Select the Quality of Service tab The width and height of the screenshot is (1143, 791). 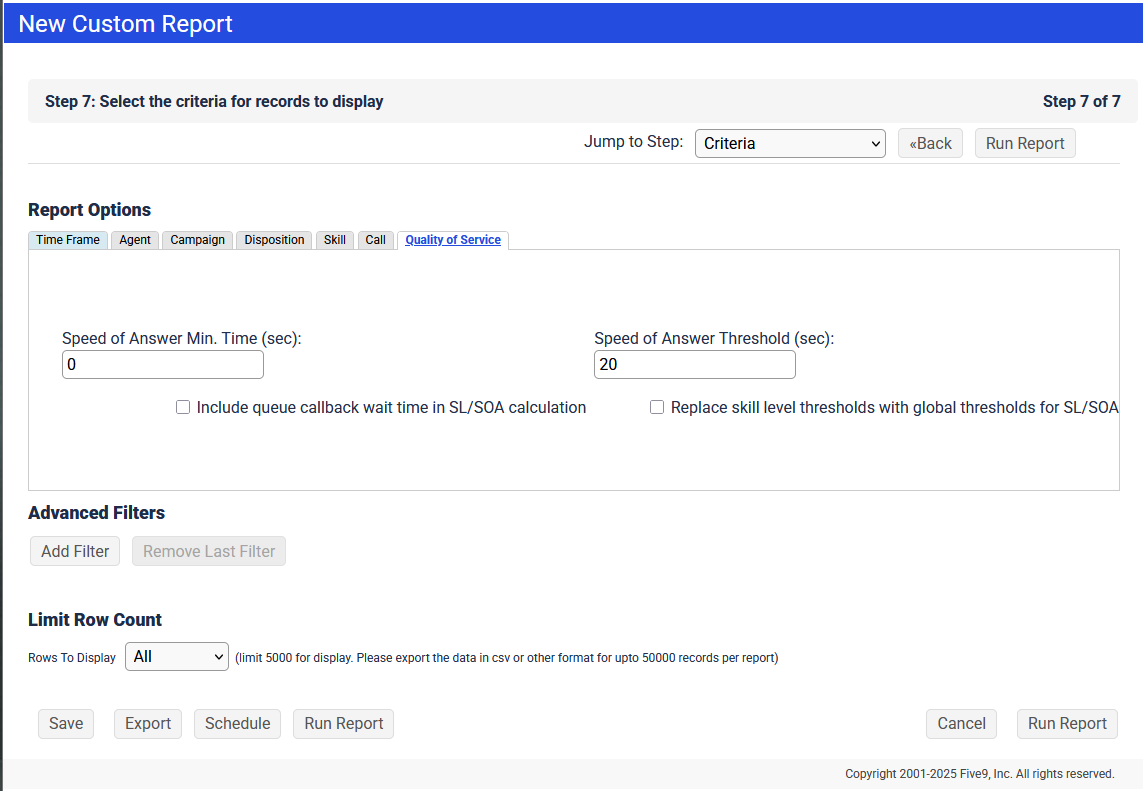(453, 240)
